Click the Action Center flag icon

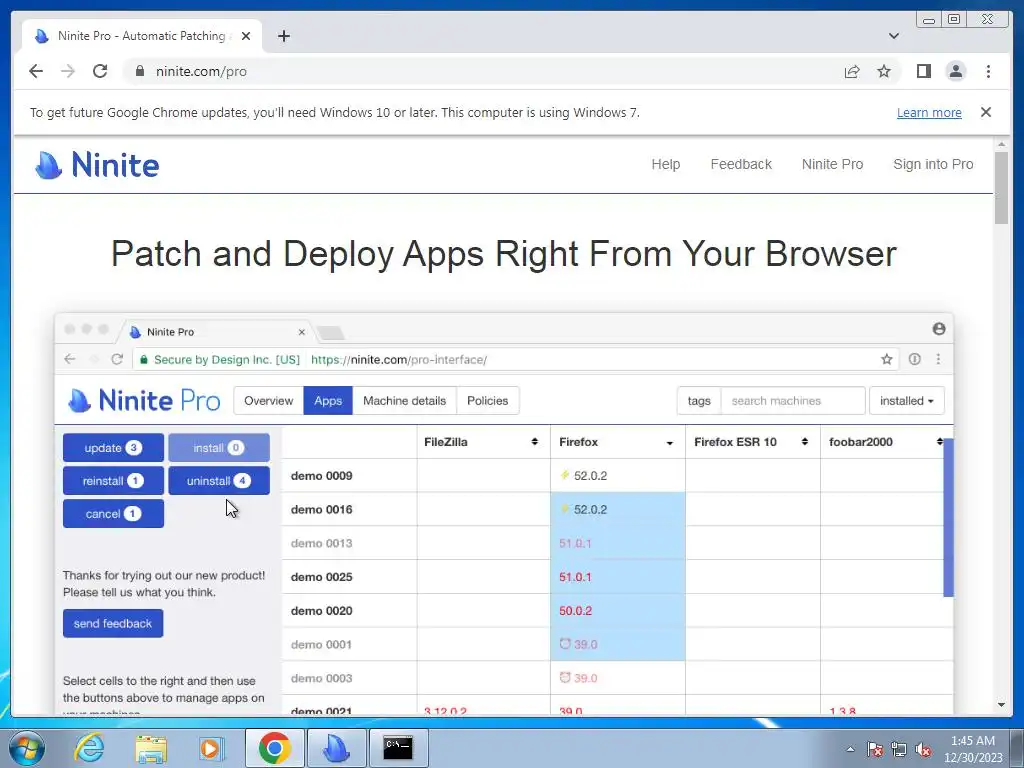pyautogui.click(x=874, y=749)
